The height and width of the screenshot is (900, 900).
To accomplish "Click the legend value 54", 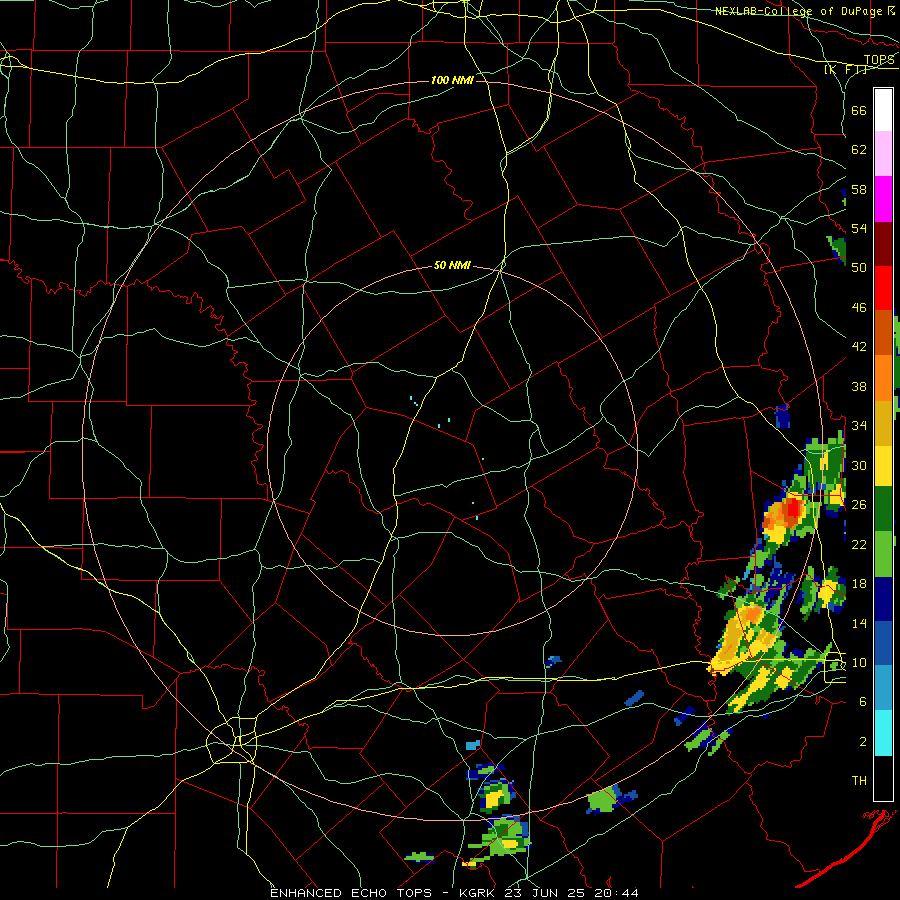I will click(x=859, y=229).
